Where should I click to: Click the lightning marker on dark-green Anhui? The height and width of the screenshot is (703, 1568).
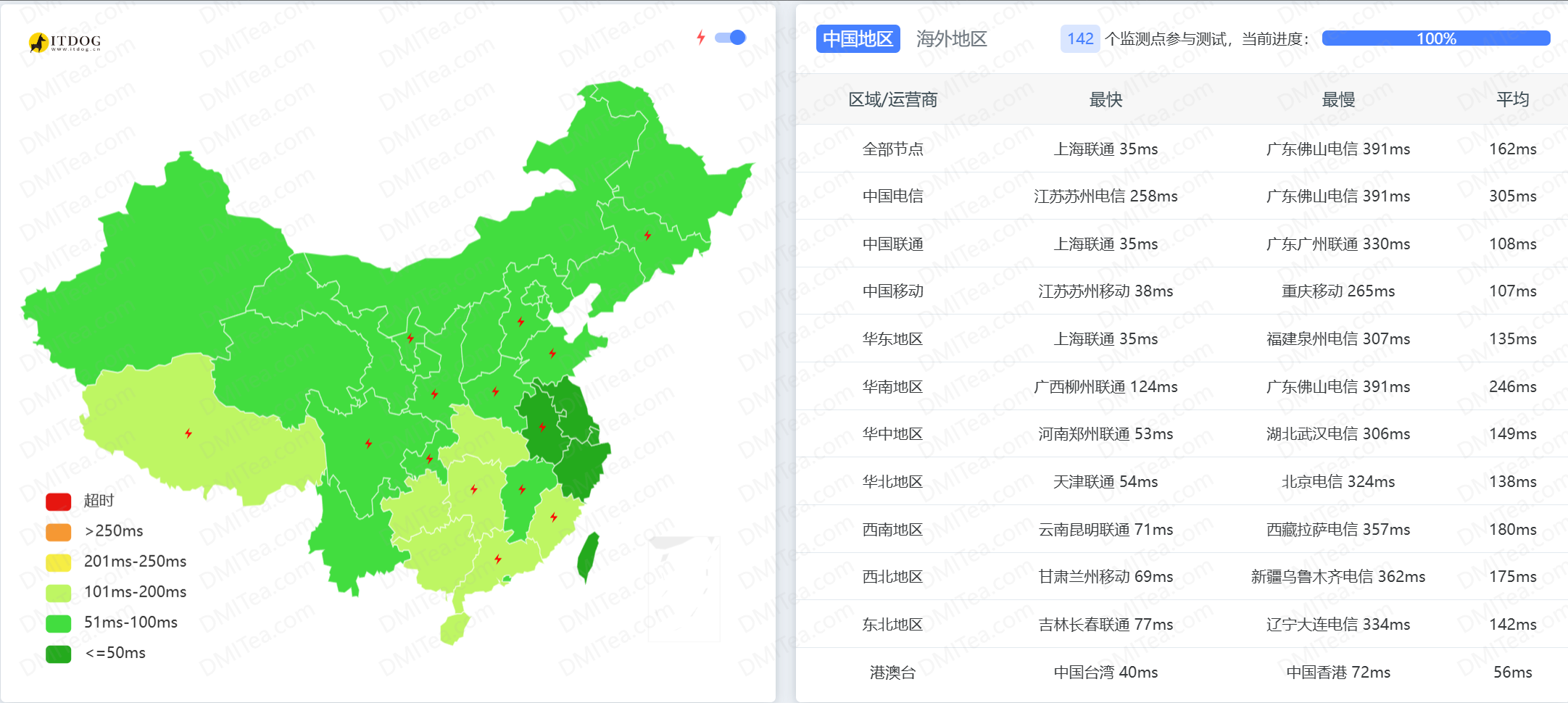542,426
